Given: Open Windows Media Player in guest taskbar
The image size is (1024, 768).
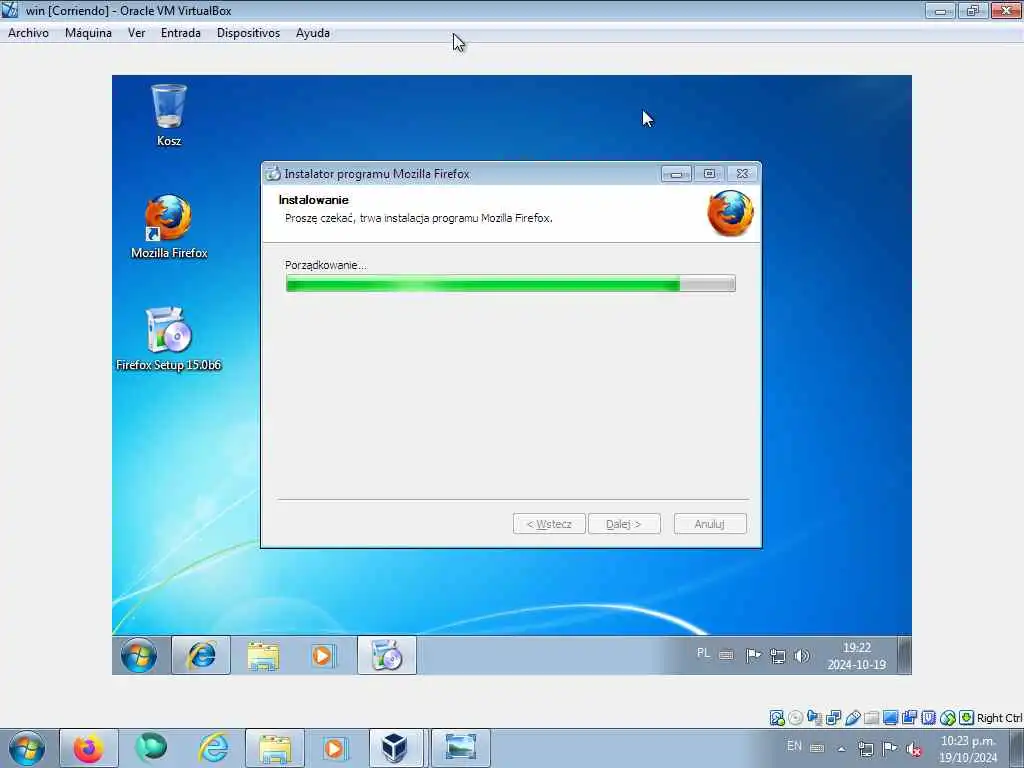Looking at the screenshot, I should click(323, 655).
